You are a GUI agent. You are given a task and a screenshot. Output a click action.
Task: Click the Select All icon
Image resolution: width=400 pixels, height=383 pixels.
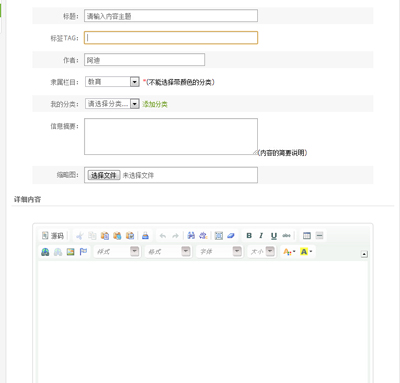[219, 236]
